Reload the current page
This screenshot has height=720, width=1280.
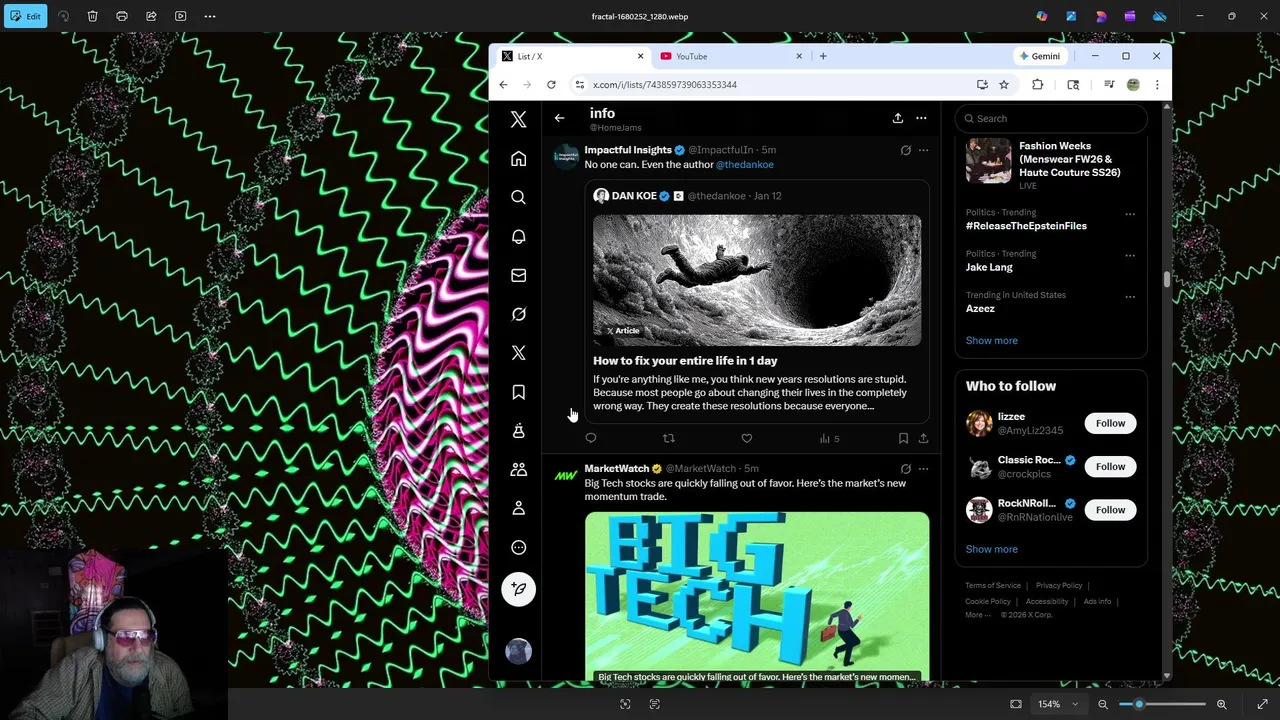(551, 85)
